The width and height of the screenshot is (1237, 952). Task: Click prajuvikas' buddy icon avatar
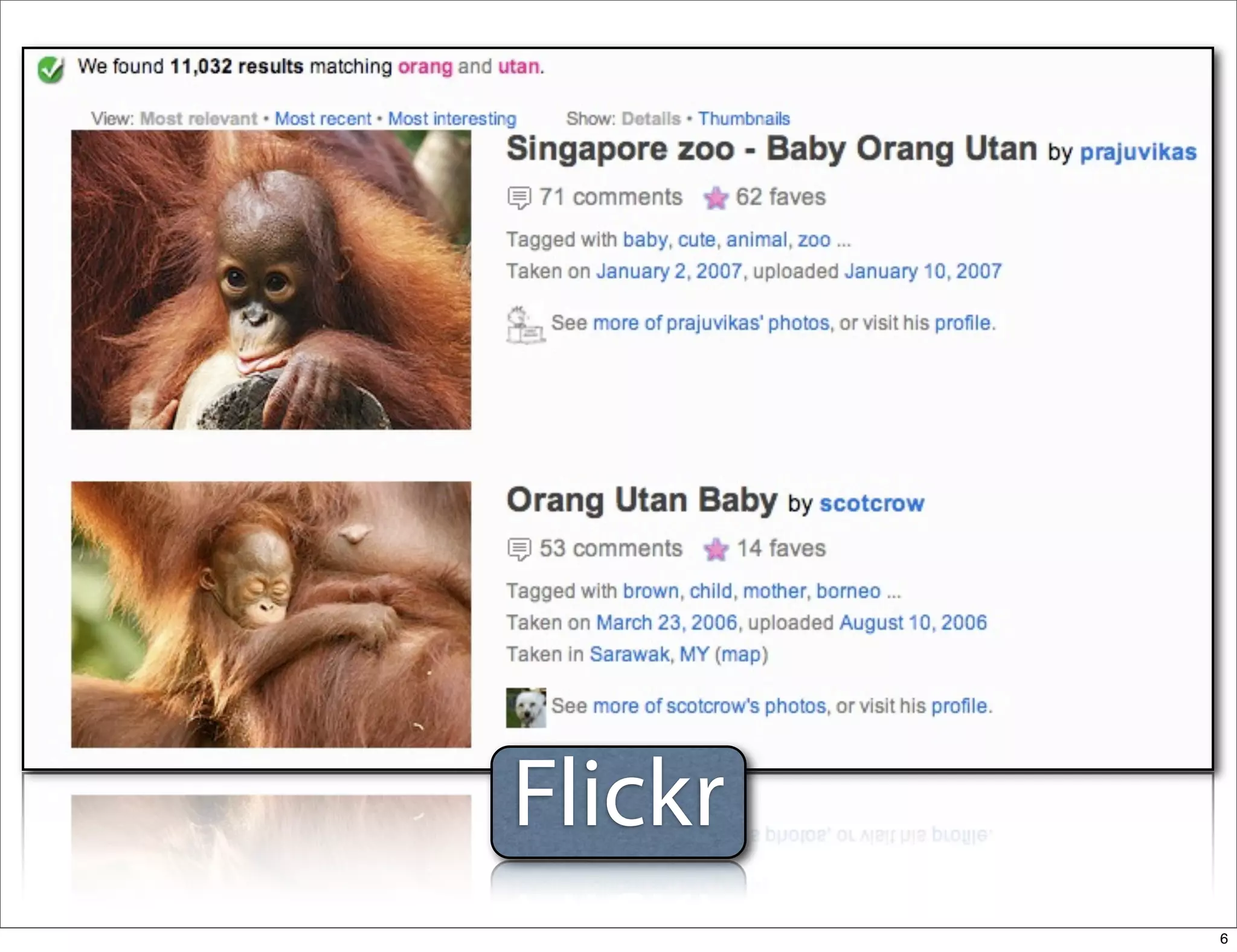[x=525, y=325]
